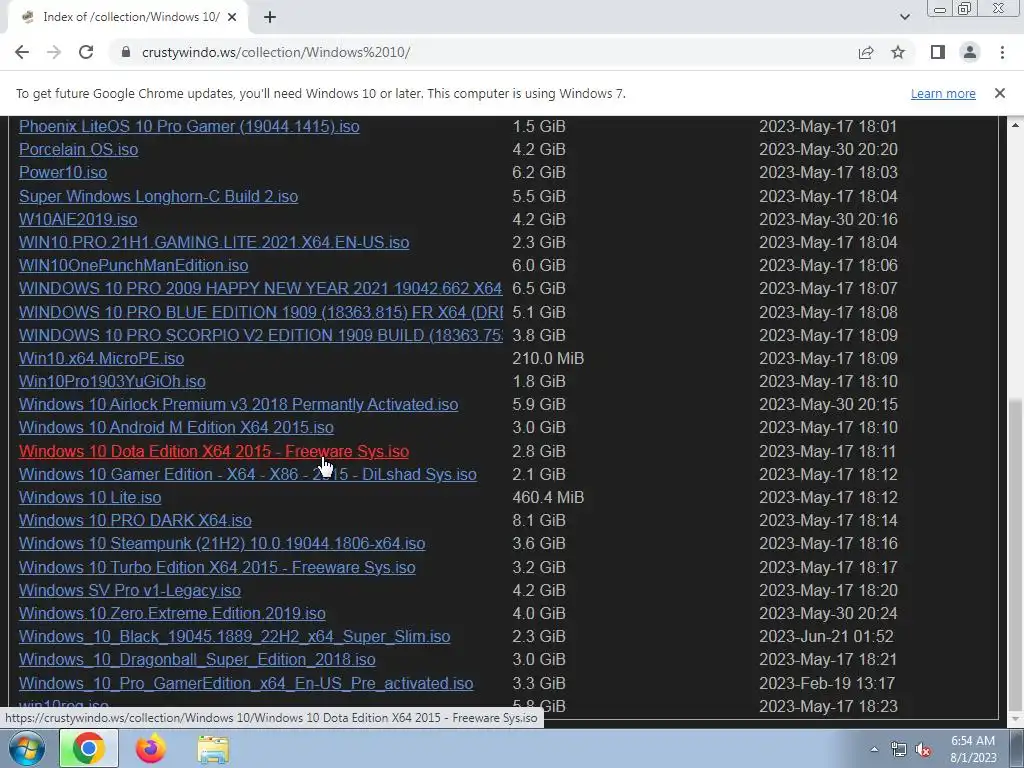Download WIN10.PRO.21H1.GAMING.LITE iso
Screen dimensions: 1024x768
pyautogui.click(x=214, y=242)
